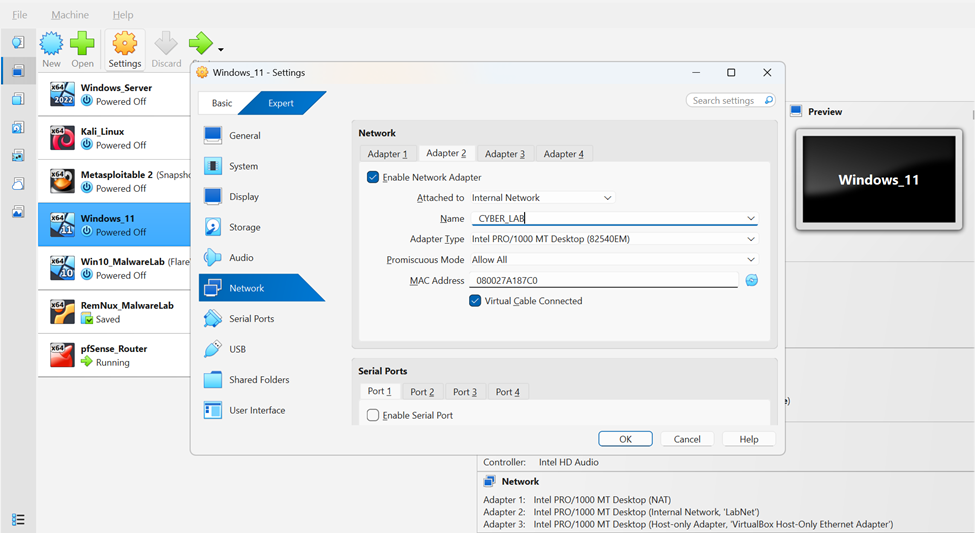Select the Win10_MalwareLab virtual machine
Viewport: 975px width, 533px height.
pos(114,268)
